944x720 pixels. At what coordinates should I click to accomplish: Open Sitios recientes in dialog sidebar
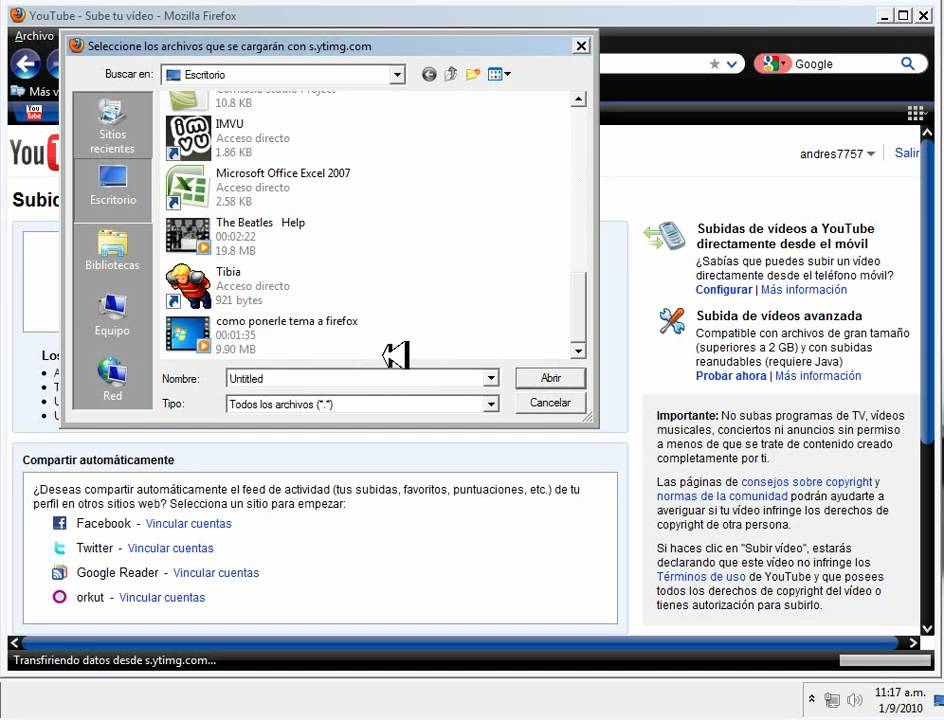pos(112,125)
